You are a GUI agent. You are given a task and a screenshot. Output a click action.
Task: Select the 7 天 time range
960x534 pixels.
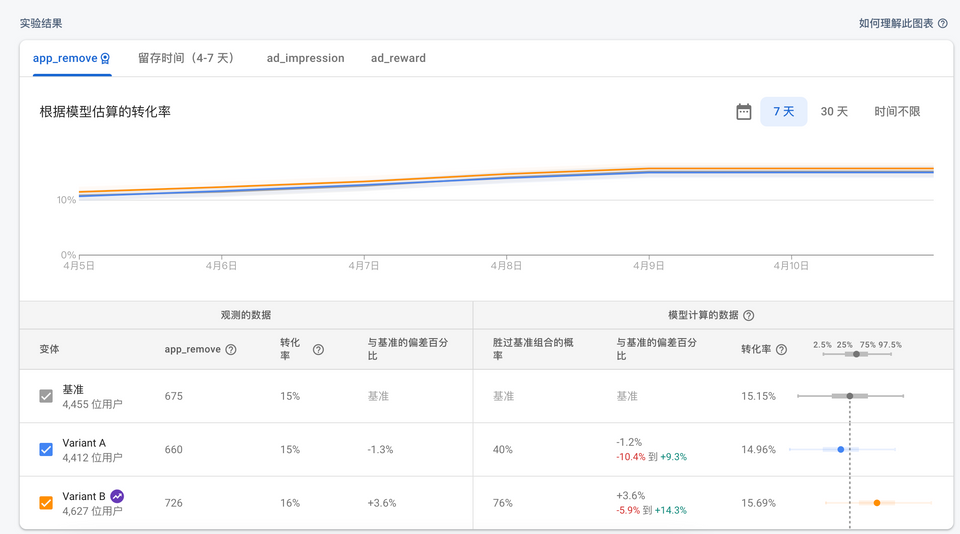(784, 111)
